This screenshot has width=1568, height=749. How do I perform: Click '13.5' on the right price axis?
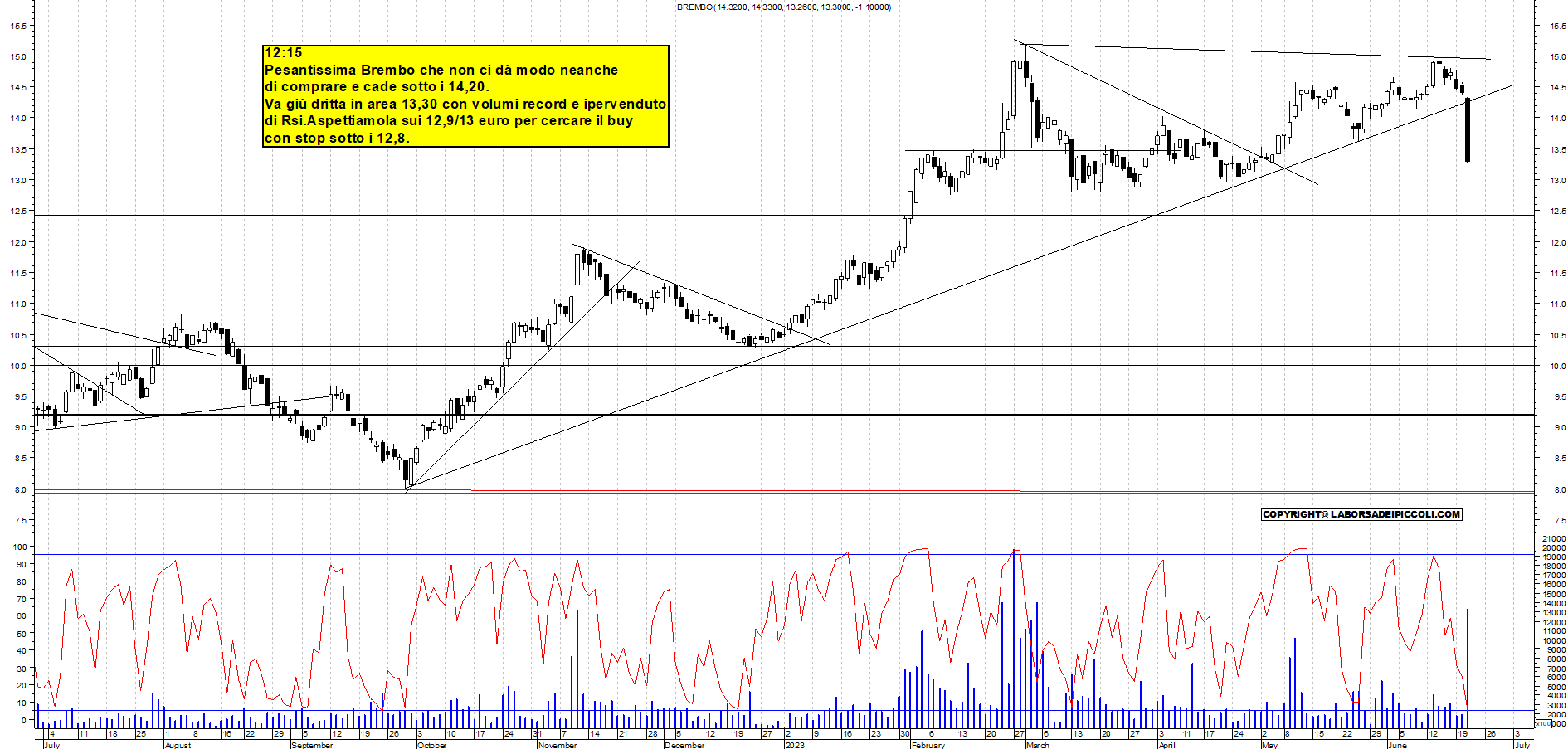pos(1557,149)
